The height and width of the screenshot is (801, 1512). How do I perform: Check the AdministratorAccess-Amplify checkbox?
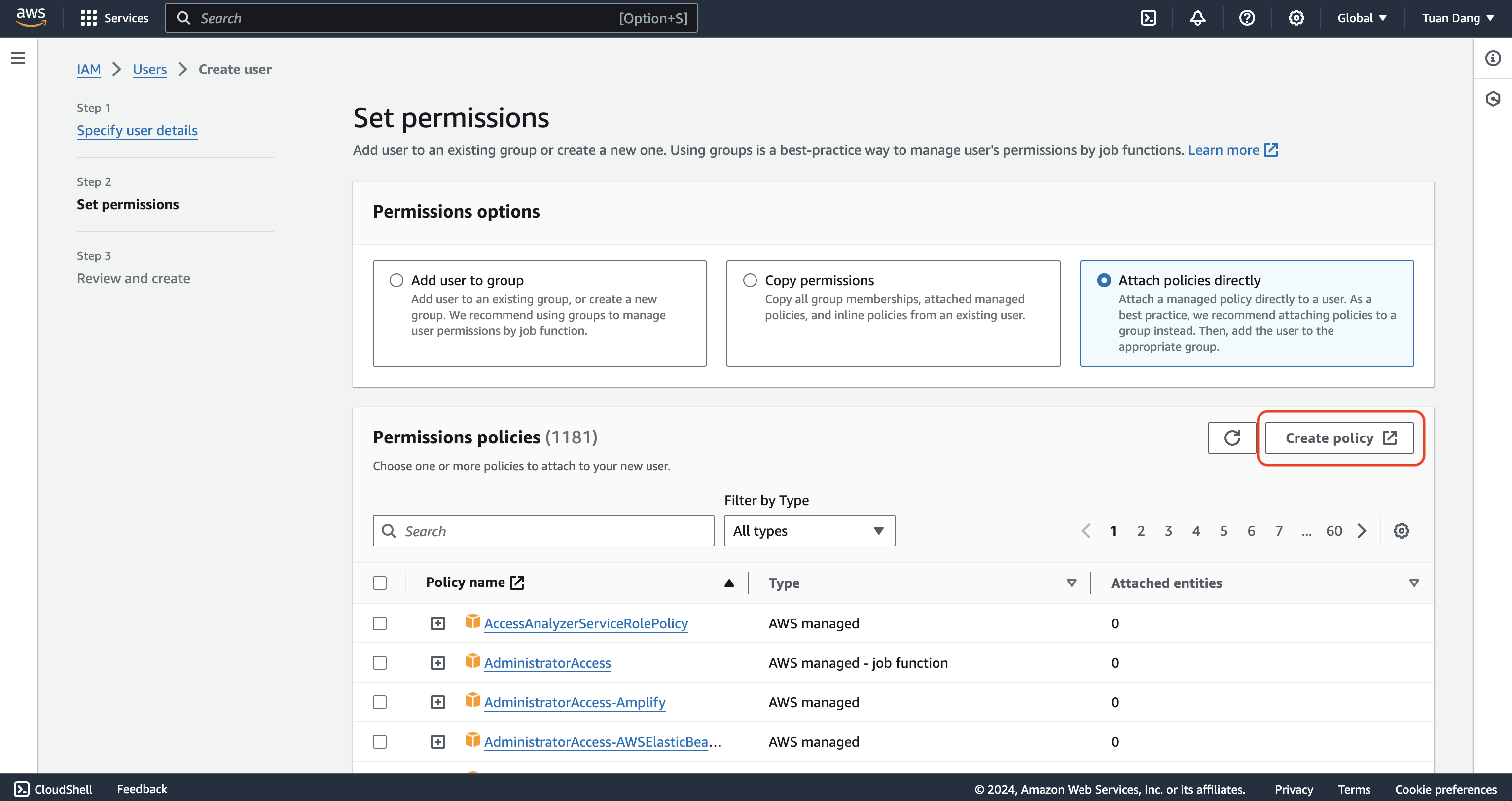[380, 702]
